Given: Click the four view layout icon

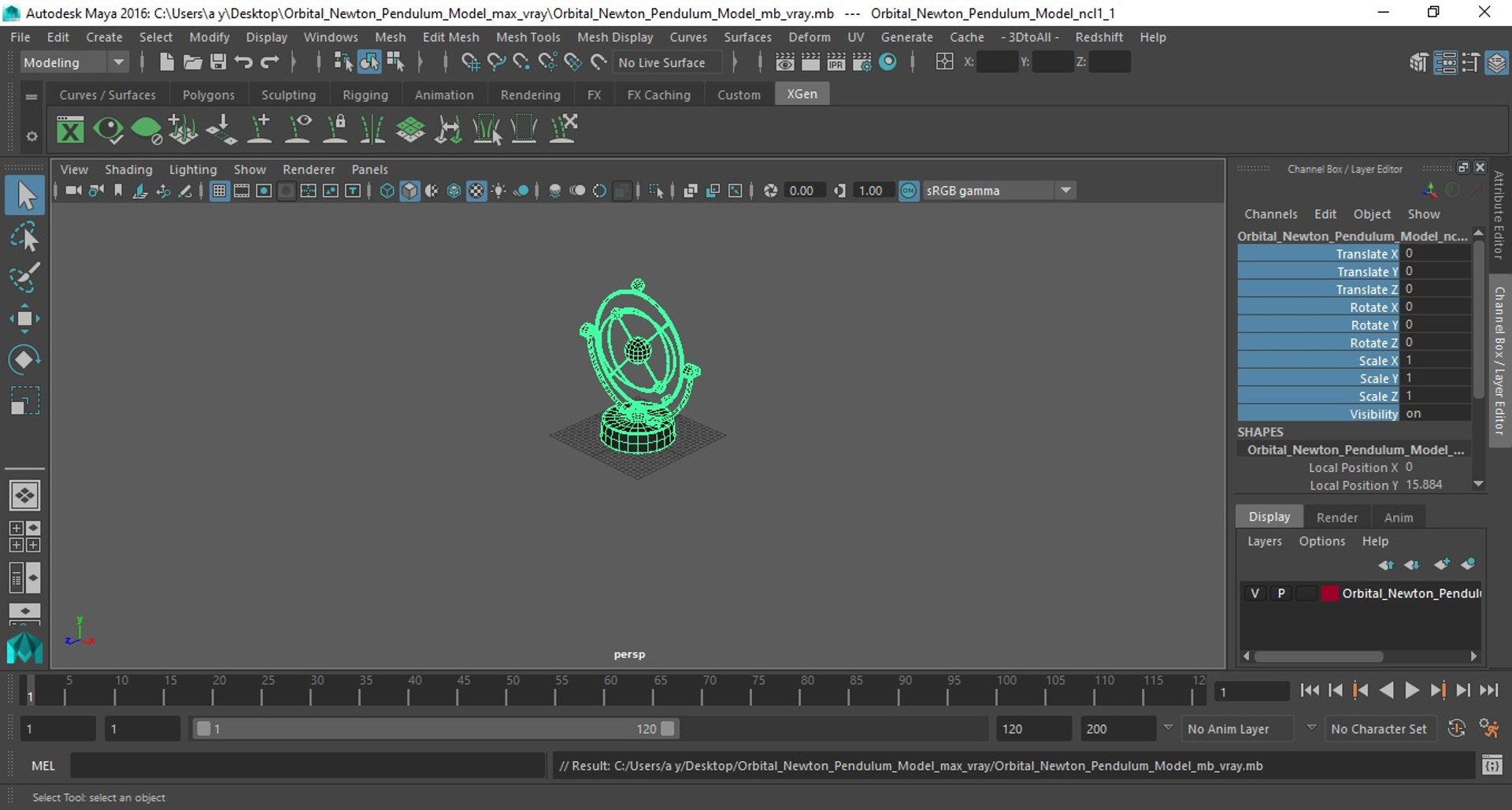Looking at the screenshot, I should tap(24, 537).
